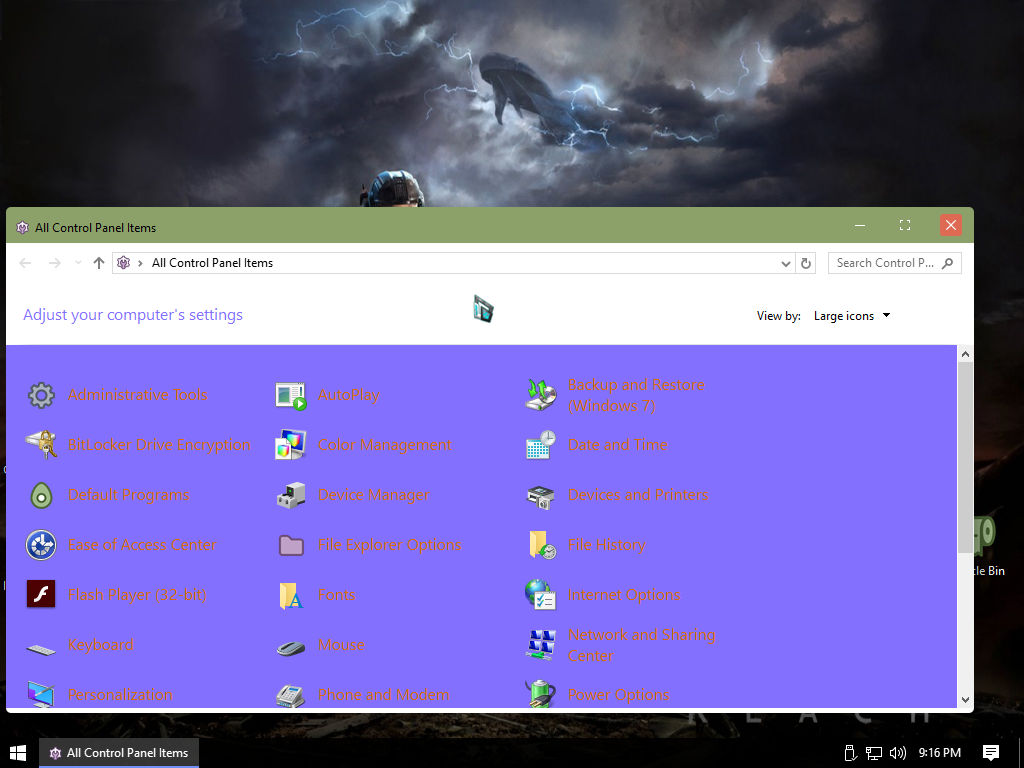Image resolution: width=1024 pixels, height=768 pixels.
Task: Expand recent locations next to forward arrow
Action: point(77,263)
